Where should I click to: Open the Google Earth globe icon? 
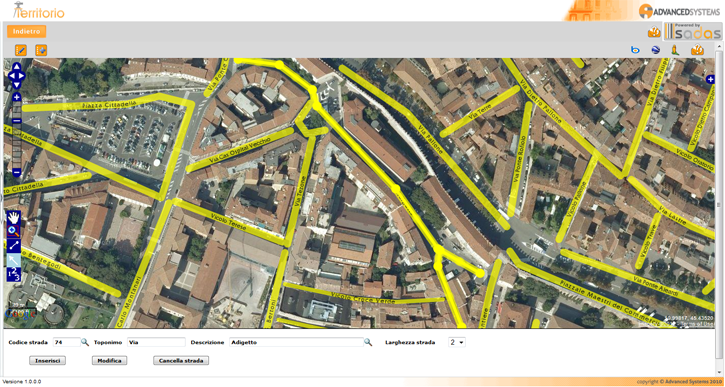tap(655, 50)
